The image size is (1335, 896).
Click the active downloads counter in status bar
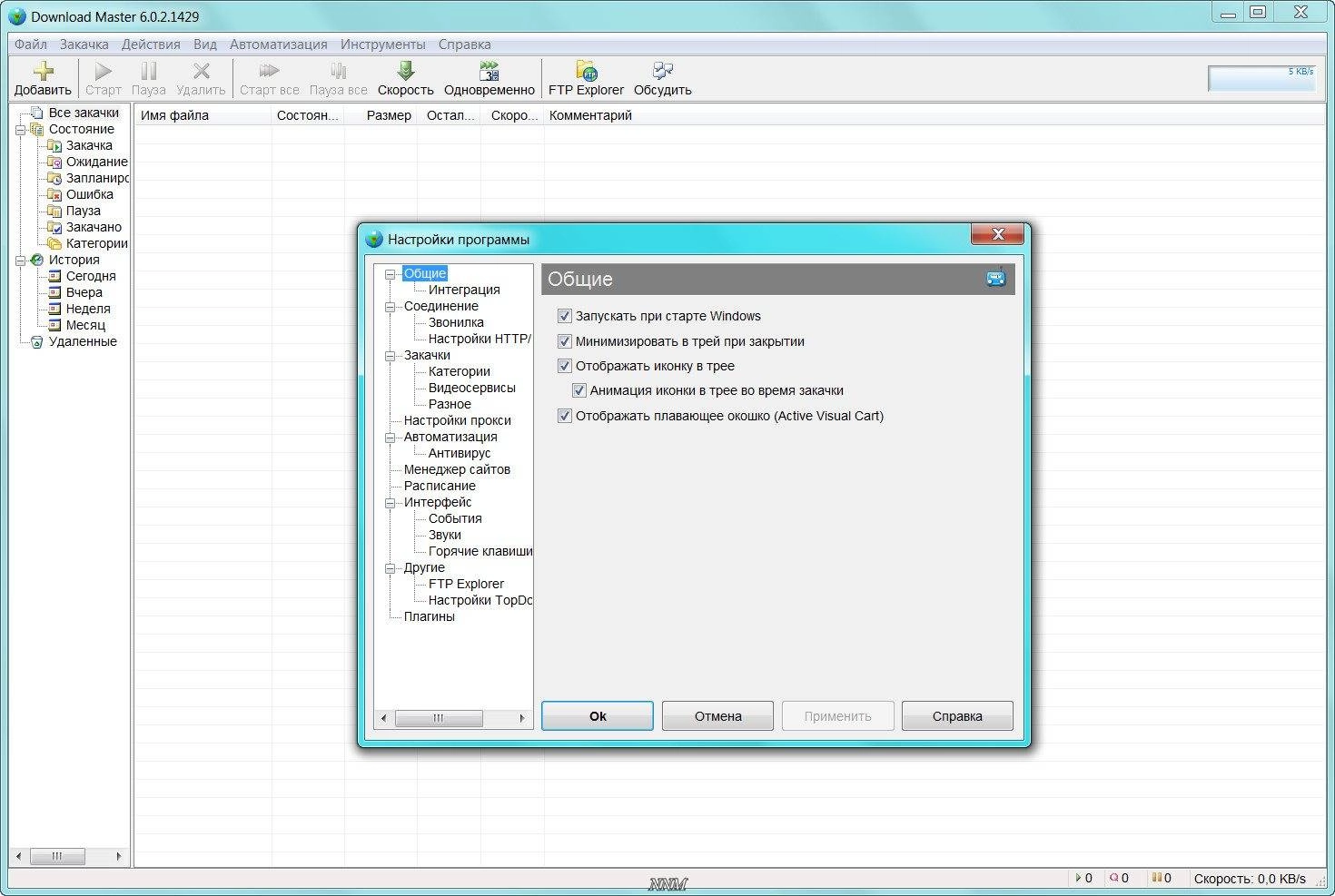(x=1084, y=878)
